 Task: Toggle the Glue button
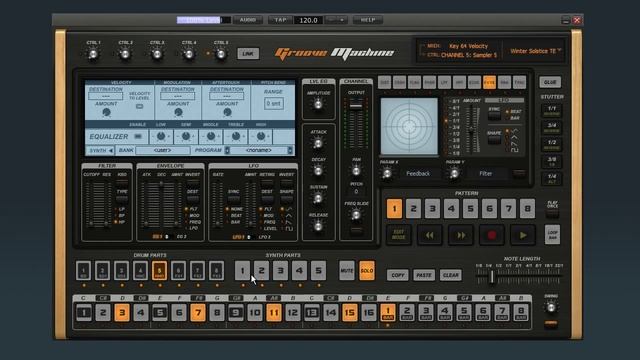point(550,82)
